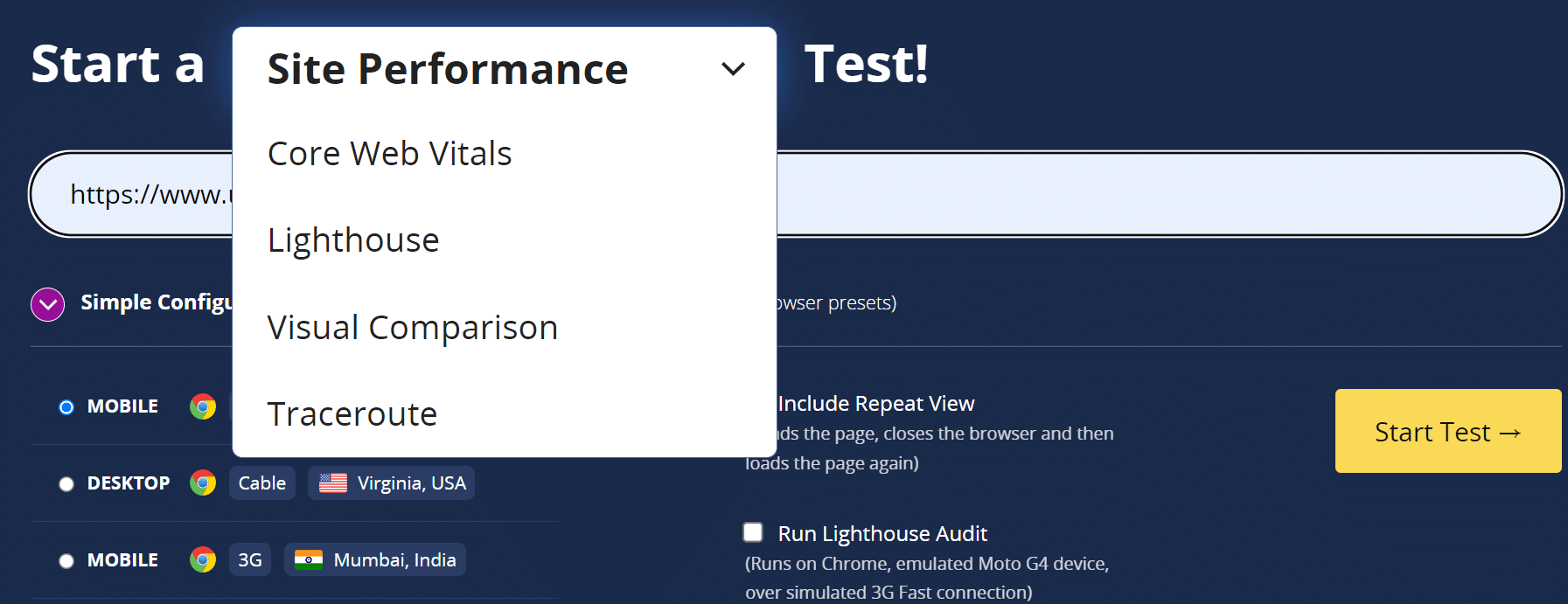Click the Start Test button
Viewport: 1568px width, 604px height.
[1448, 431]
